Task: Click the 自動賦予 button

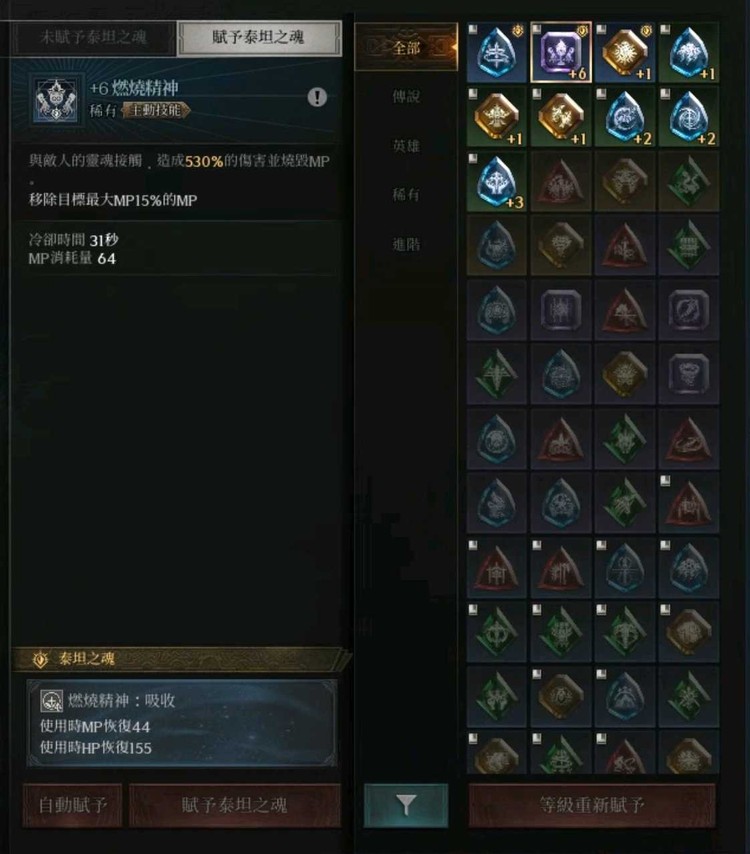Action: [x=72, y=805]
